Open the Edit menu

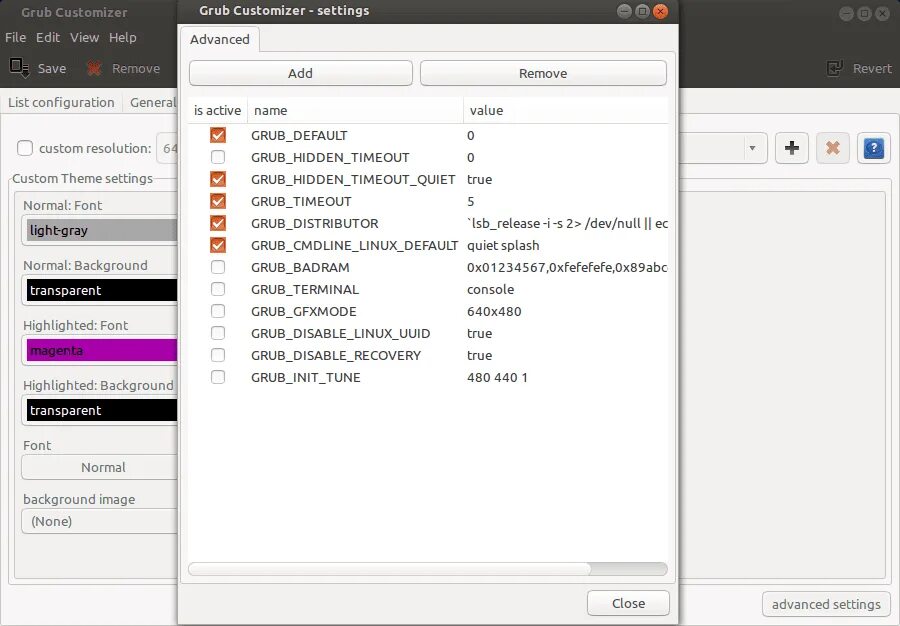(48, 37)
